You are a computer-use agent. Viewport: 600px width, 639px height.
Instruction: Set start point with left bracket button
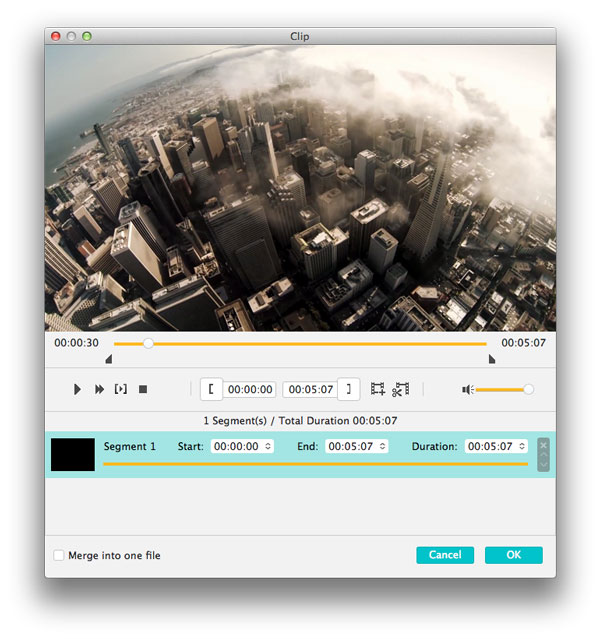[211, 389]
